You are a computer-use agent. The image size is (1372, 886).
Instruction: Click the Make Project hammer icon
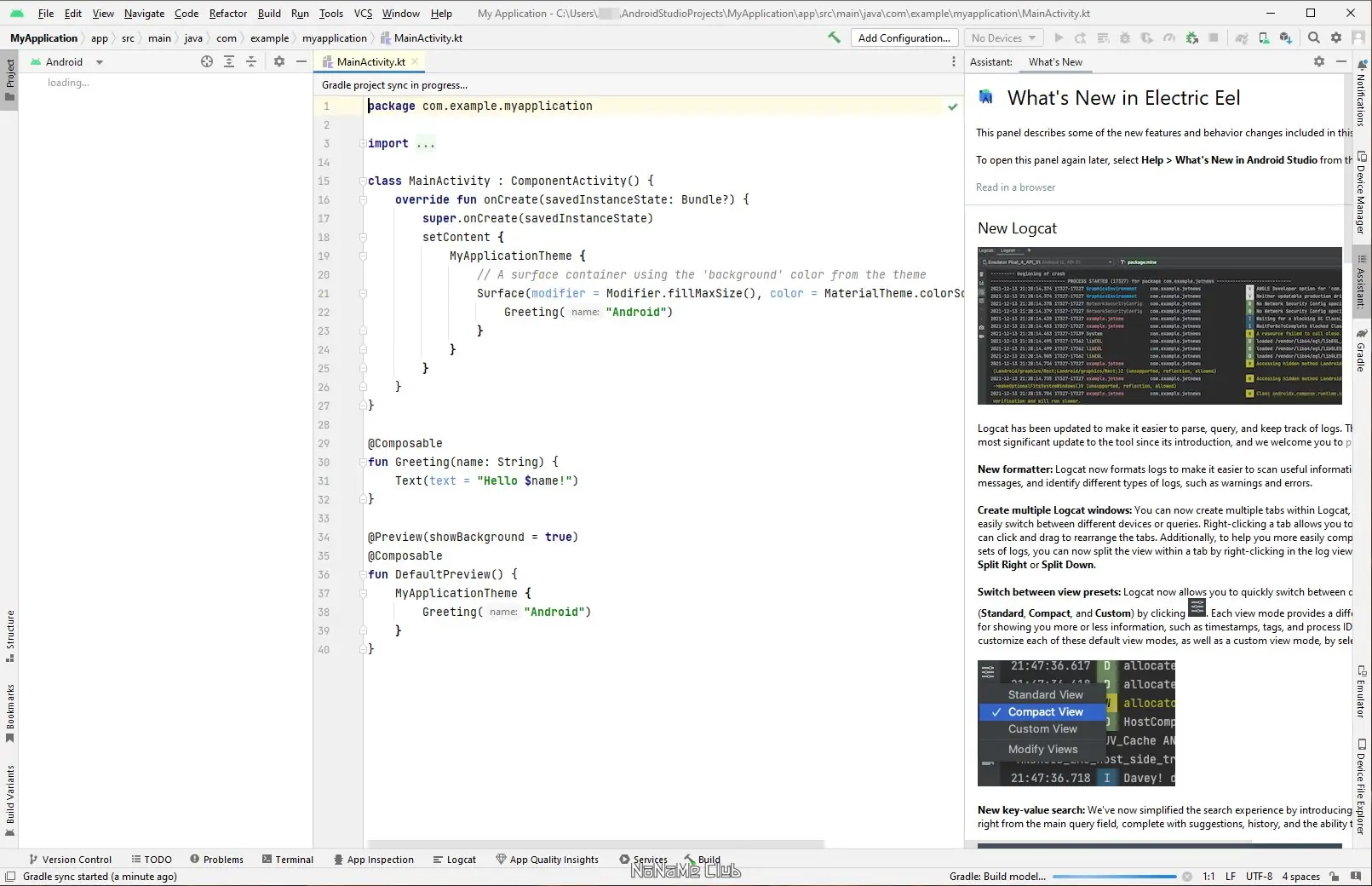pyautogui.click(x=834, y=37)
